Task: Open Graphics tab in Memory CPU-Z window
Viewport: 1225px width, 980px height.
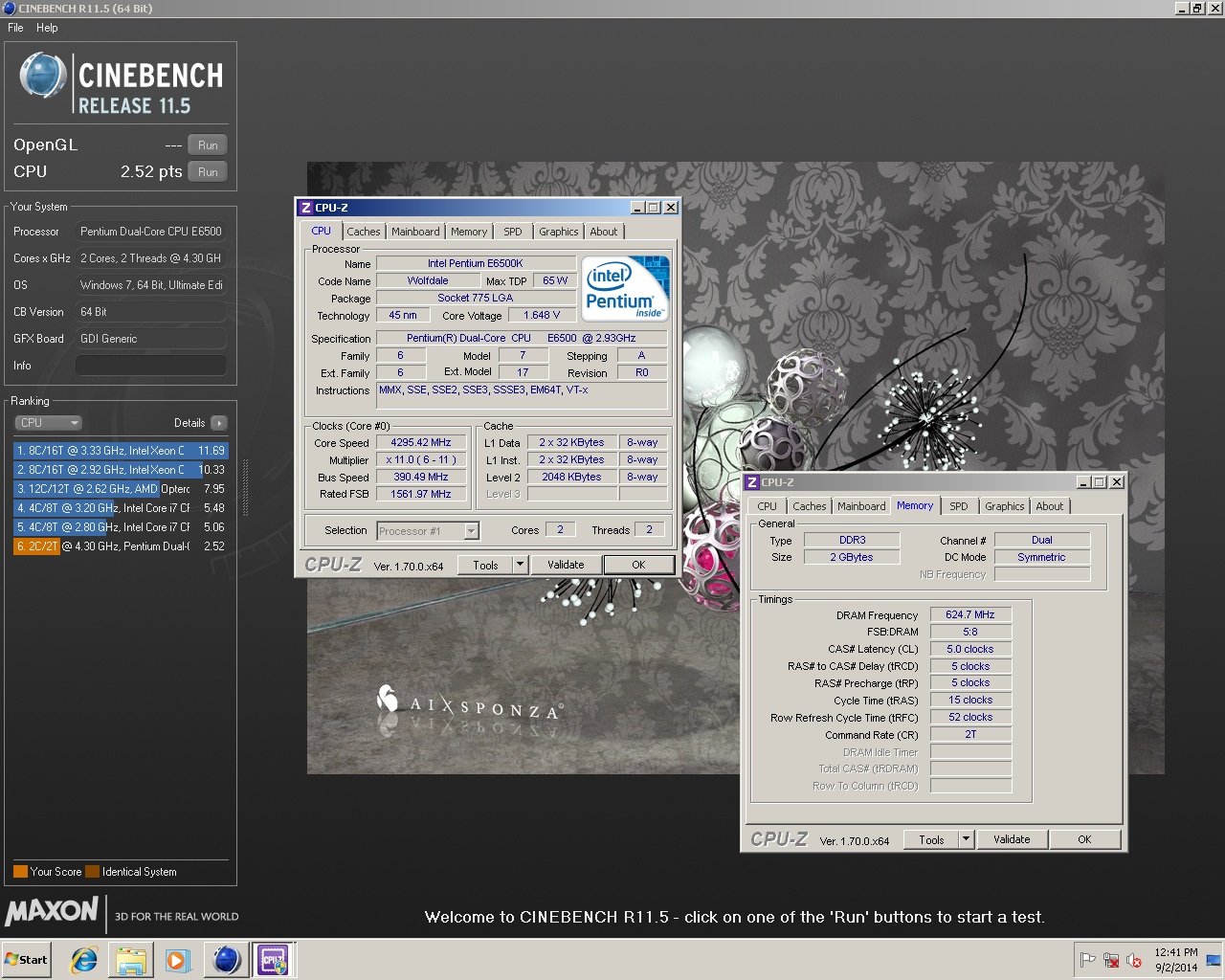Action: point(1005,506)
